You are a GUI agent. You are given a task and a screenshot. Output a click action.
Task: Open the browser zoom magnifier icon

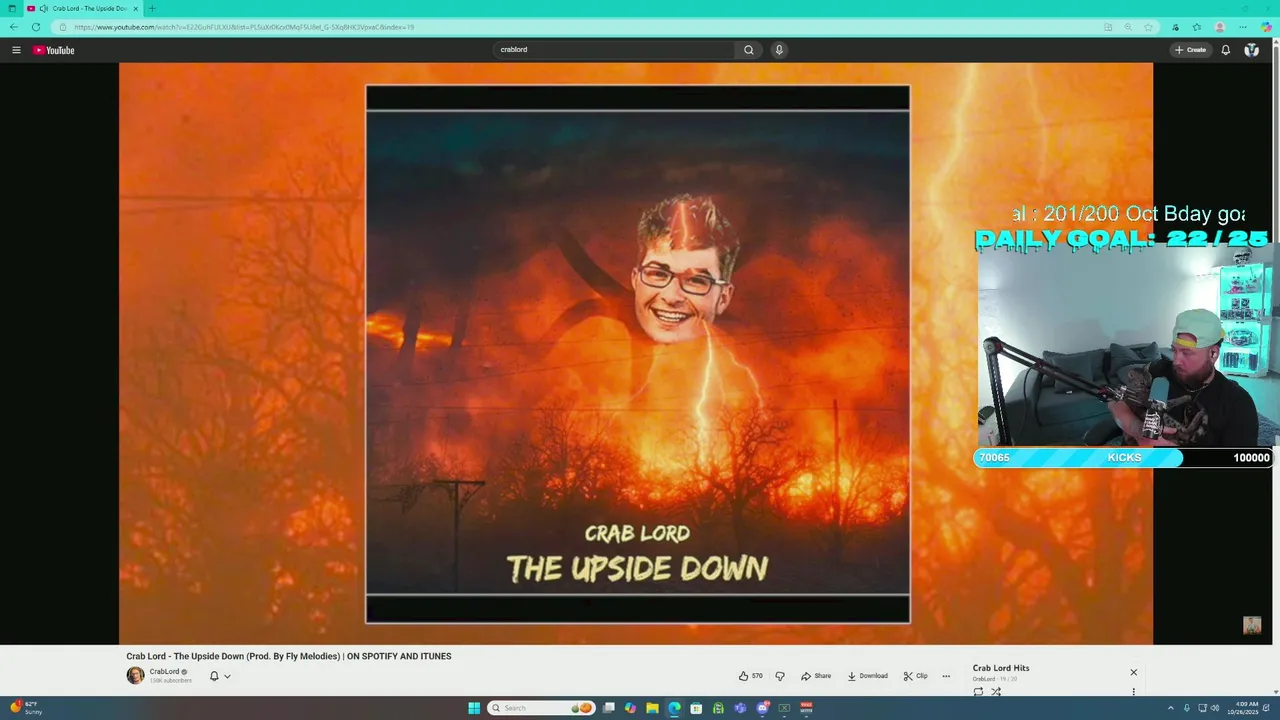pos(1128,27)
